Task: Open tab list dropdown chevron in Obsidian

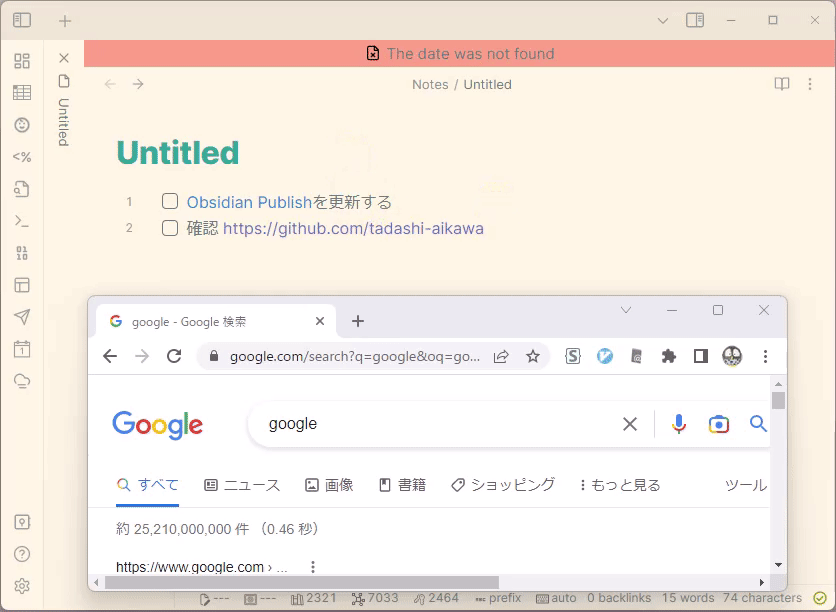Action: (x=663, y=21)
